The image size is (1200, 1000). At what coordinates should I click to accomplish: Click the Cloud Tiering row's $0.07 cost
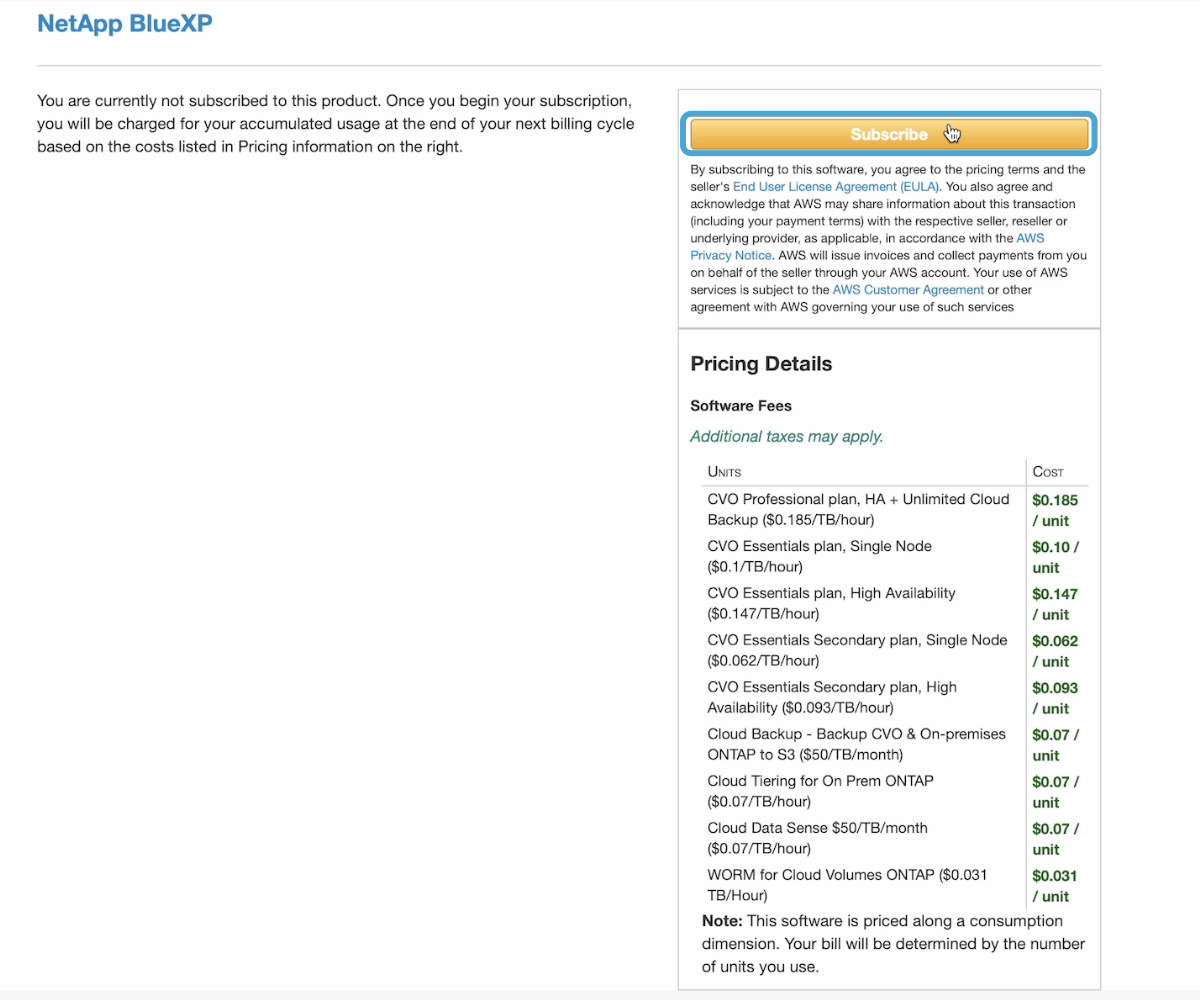[x=1055, y=792]
